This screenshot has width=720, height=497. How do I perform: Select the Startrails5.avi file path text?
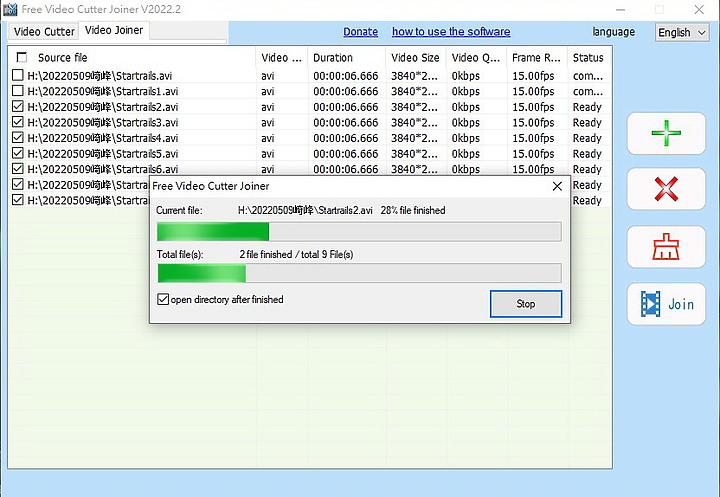(103, 154)
